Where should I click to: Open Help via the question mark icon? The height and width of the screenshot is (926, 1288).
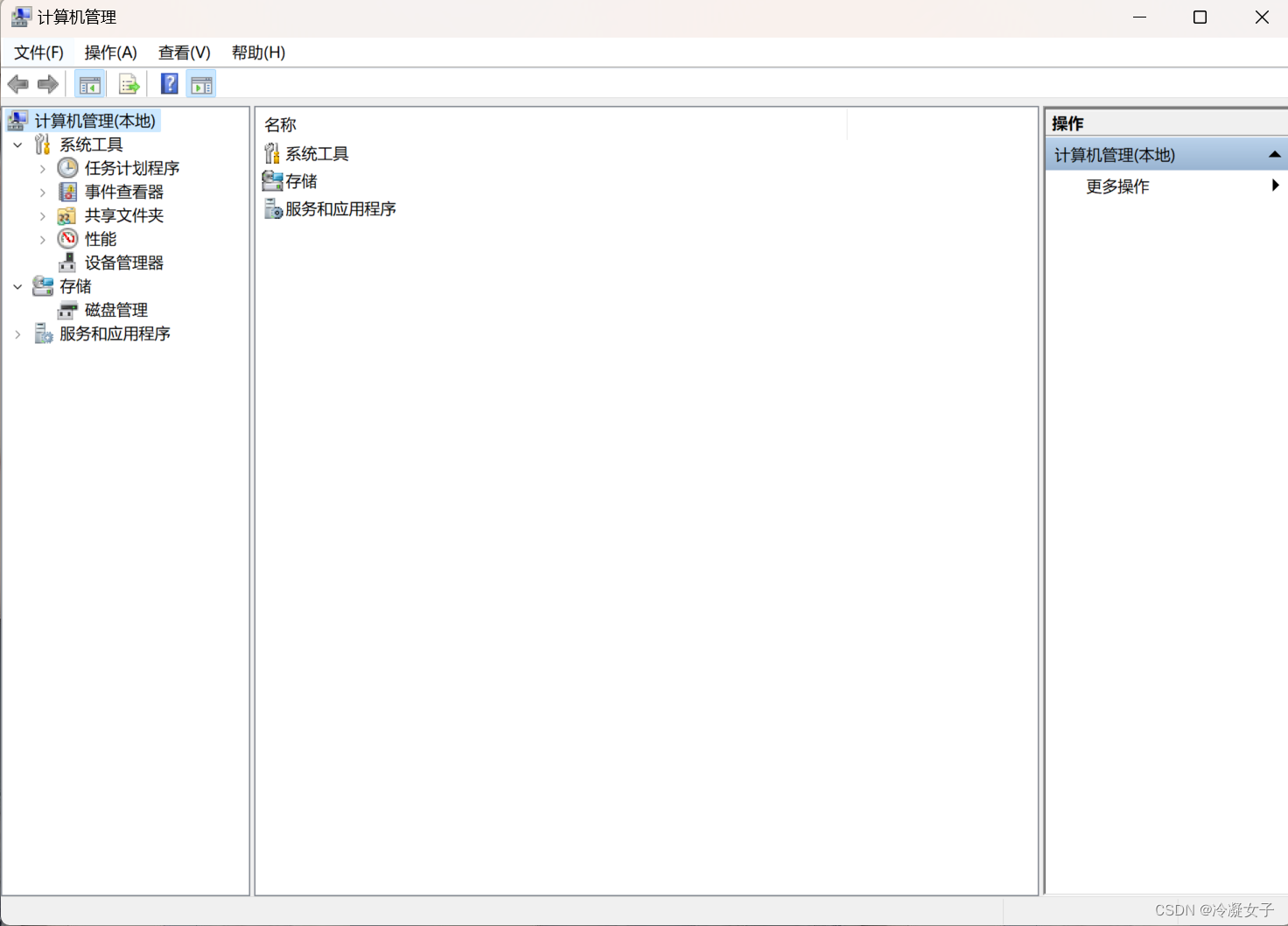(x=170, y=84)
